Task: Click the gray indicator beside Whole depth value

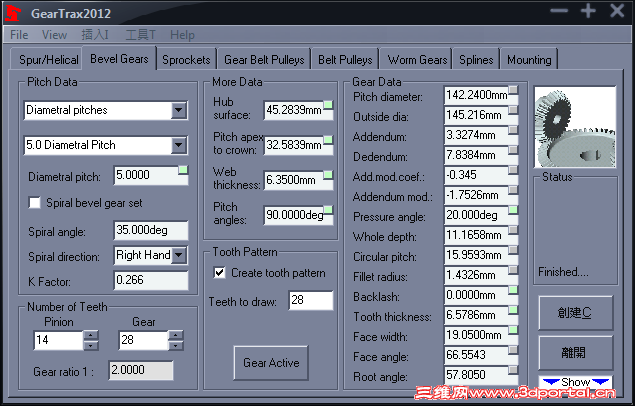Action: (x=513, y=230)
